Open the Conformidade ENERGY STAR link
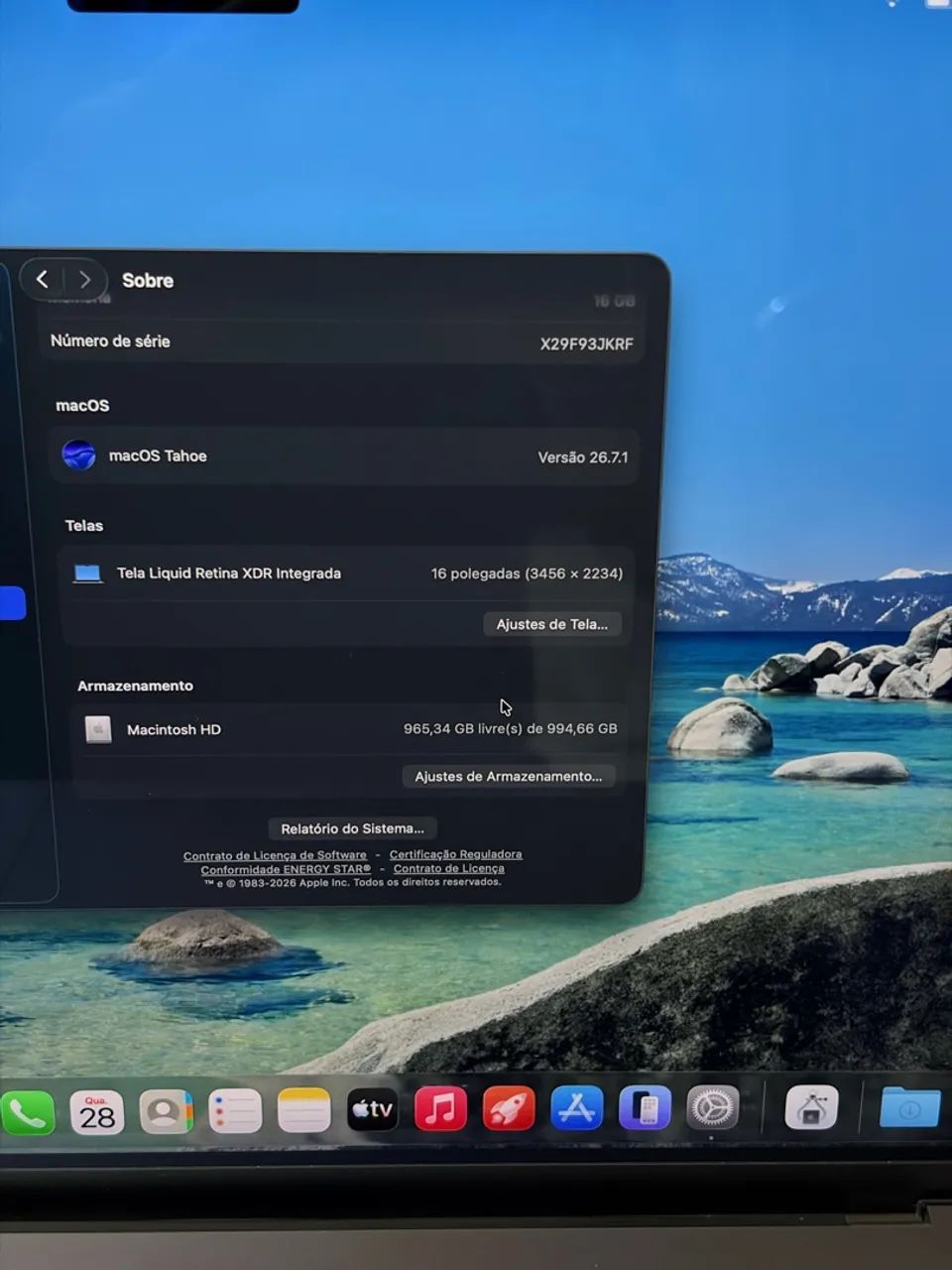 pos(286,869)
